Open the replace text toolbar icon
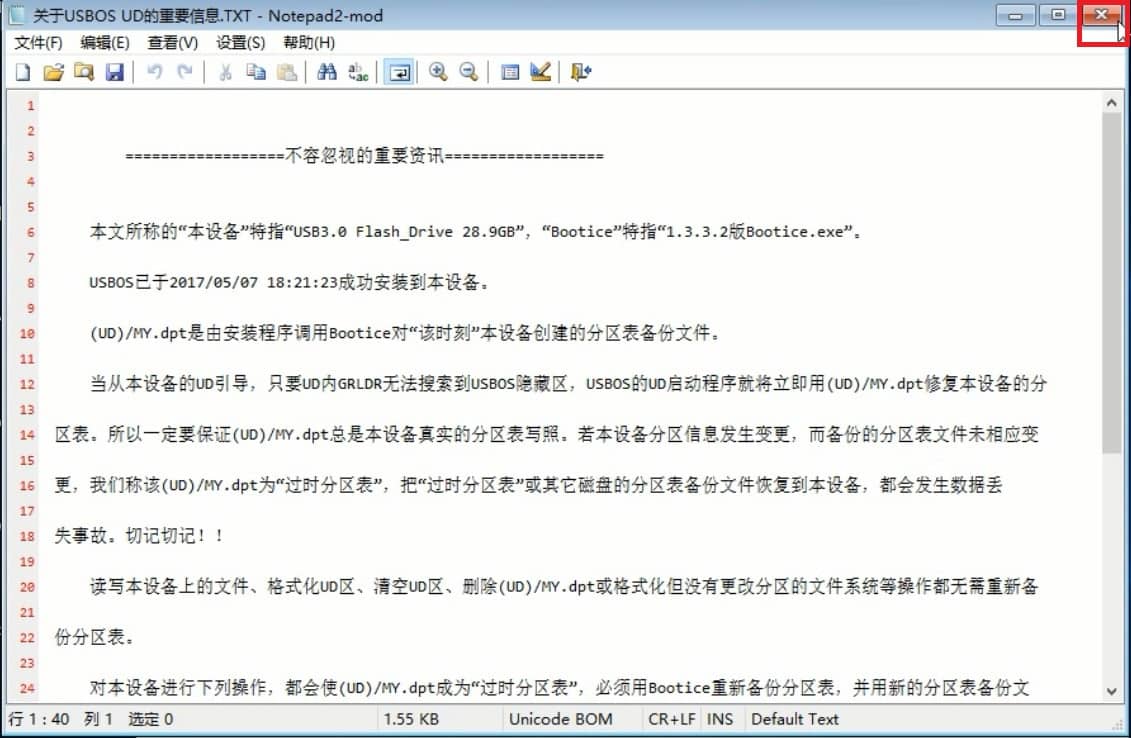1131x738 pixels. pos(358,72)
